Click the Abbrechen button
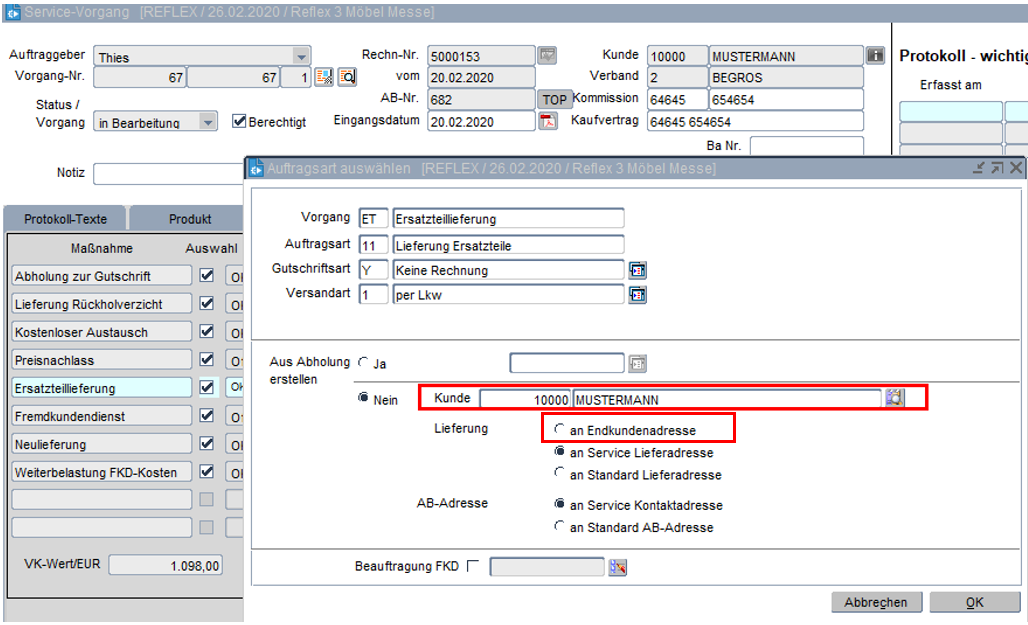 tap(875, 602)
